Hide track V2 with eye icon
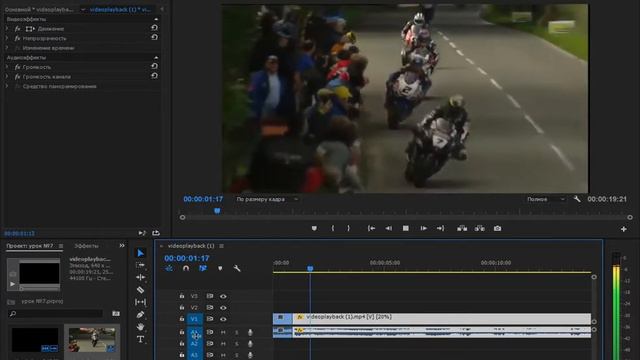The height and width of the screenshot is (360, 640). (x=223, y=307)
